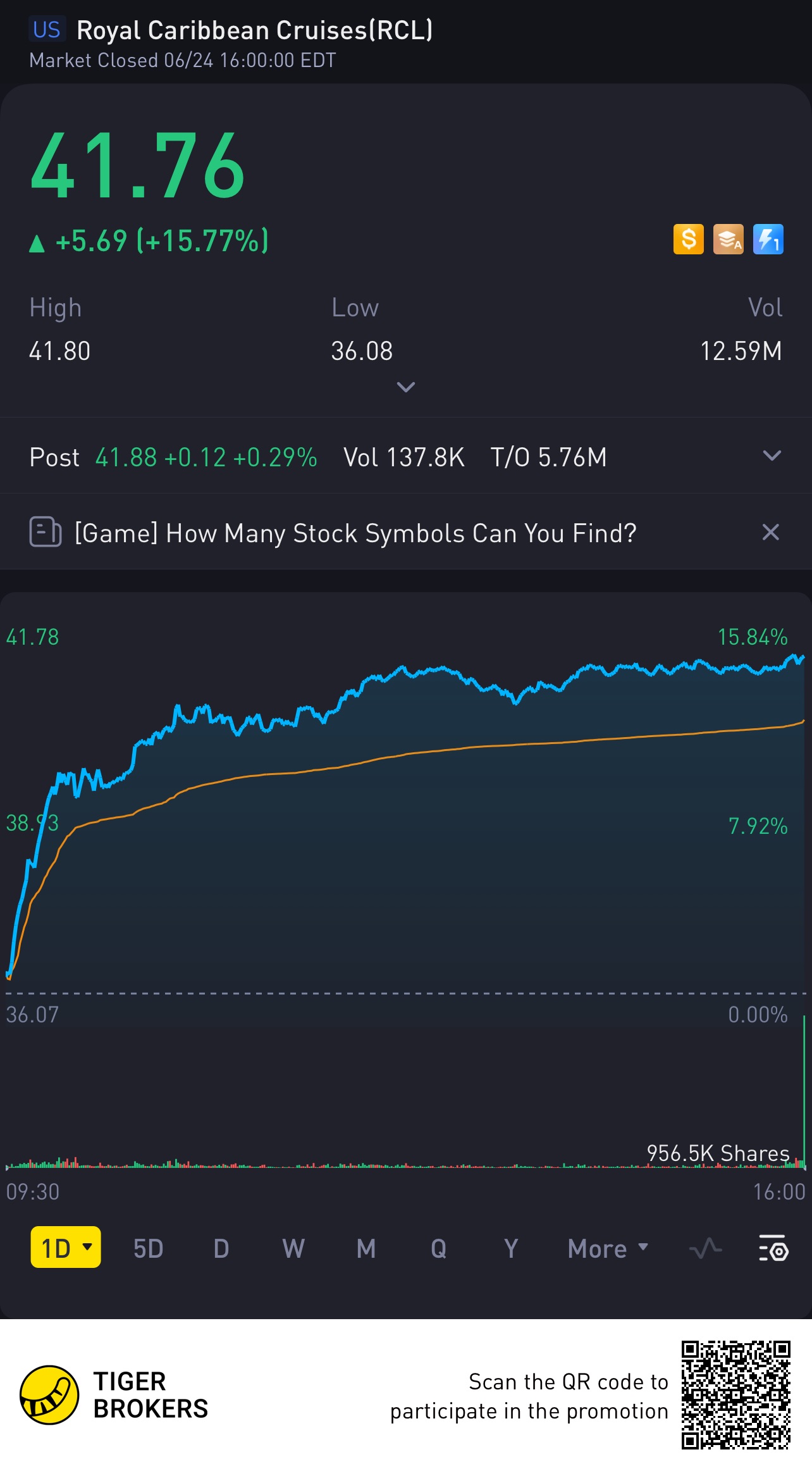Screen dimensions: 812x1471
Task: Tap the 7.92% chart axis label
Action: pyautogui.click(x=758, y=826)
